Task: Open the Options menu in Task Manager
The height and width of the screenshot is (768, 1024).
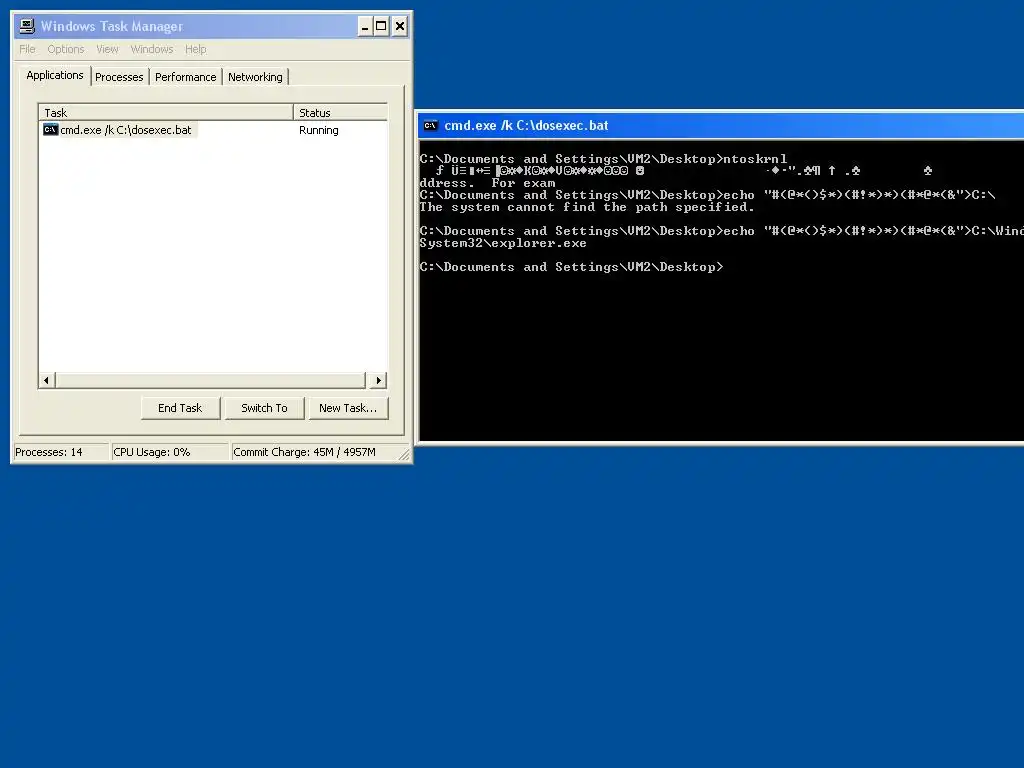Action: [x=65, y=49]
